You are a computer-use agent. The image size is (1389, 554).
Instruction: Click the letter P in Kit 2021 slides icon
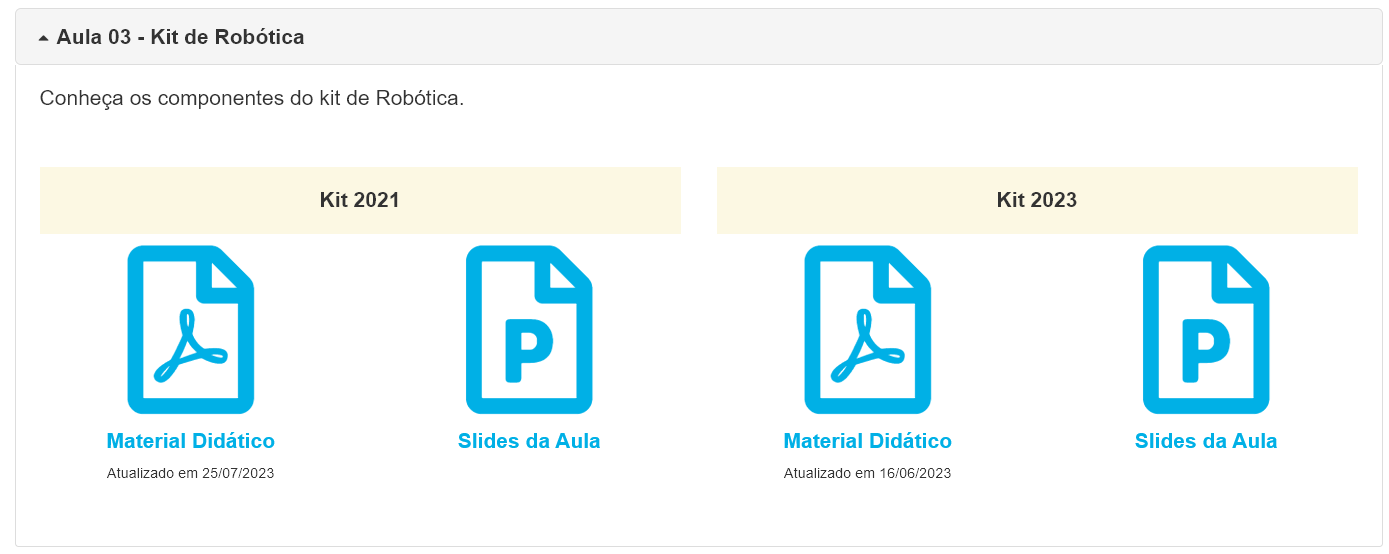529,350
